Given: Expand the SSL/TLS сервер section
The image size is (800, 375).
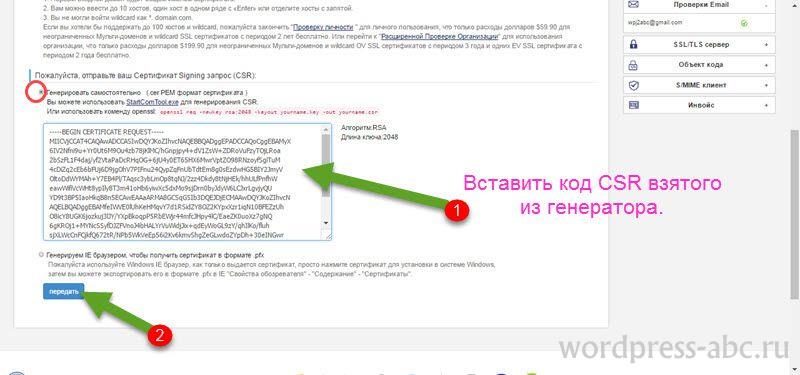Looking at the screenshot, I should (x=766, y=45).
